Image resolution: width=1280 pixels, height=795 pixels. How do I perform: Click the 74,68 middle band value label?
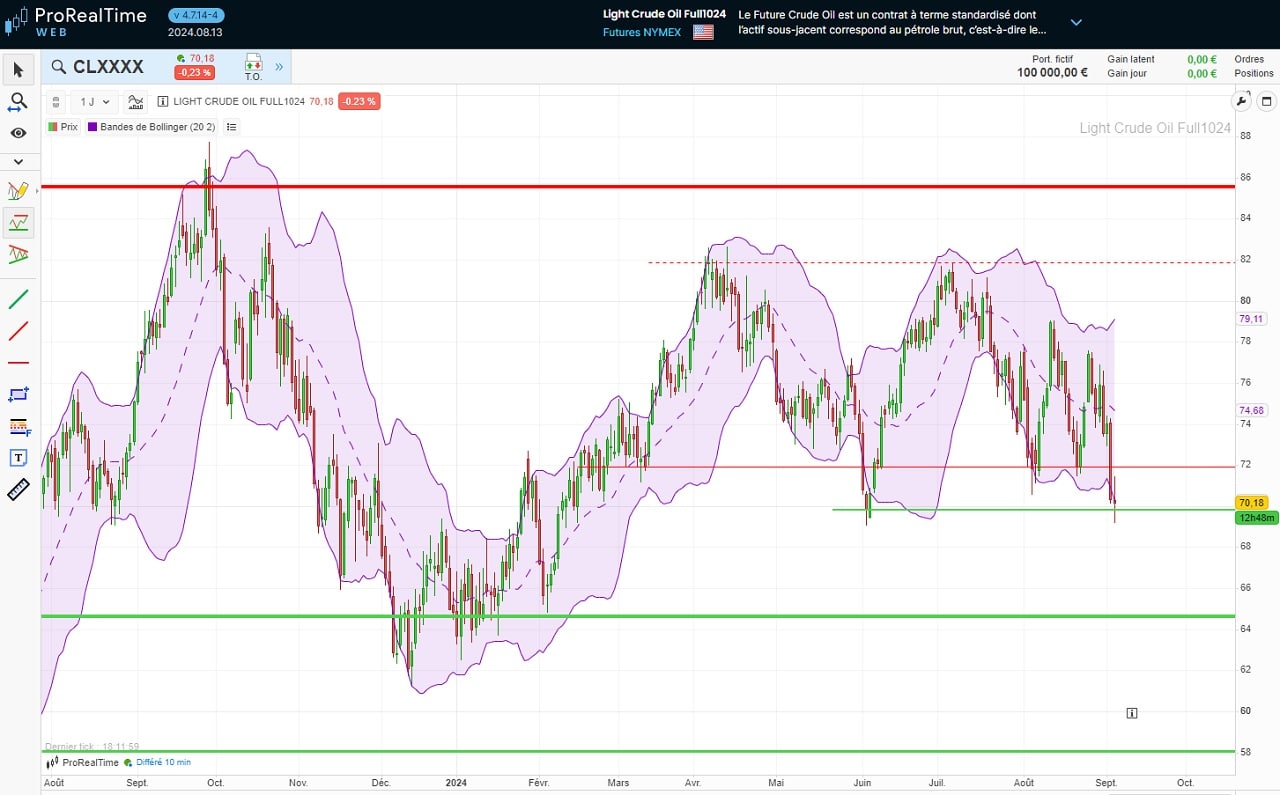coord(1252,410)
